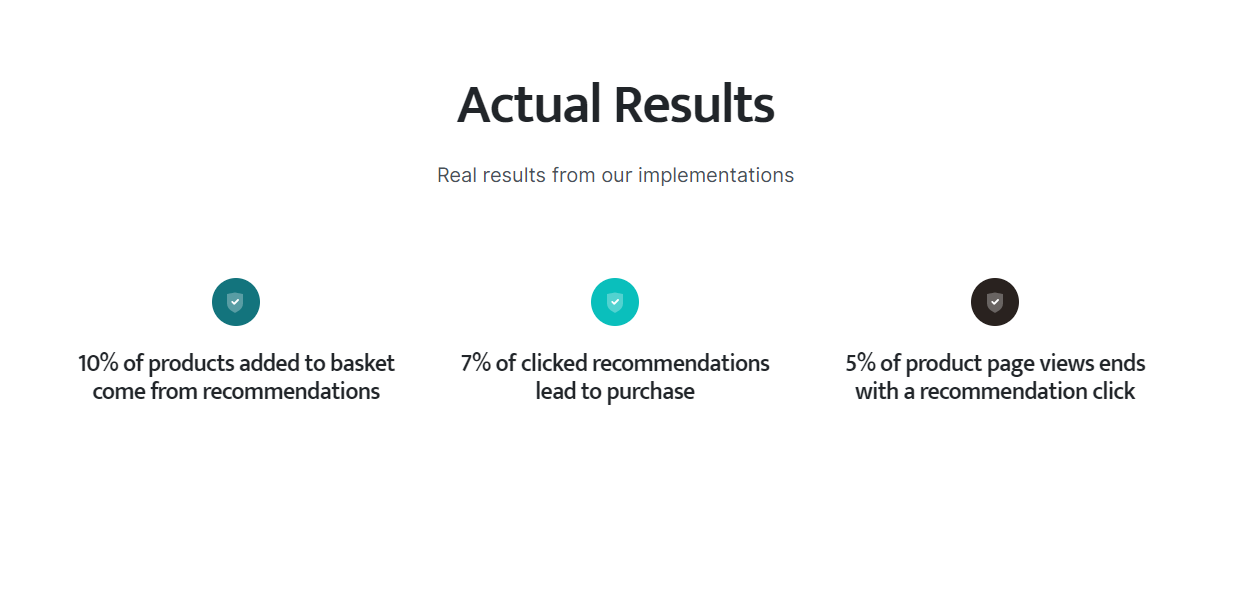The width and height of the screenshot is (1235, 592).
Task: Click the turquoise shield checkmark icon
Action: pos(615,302)
